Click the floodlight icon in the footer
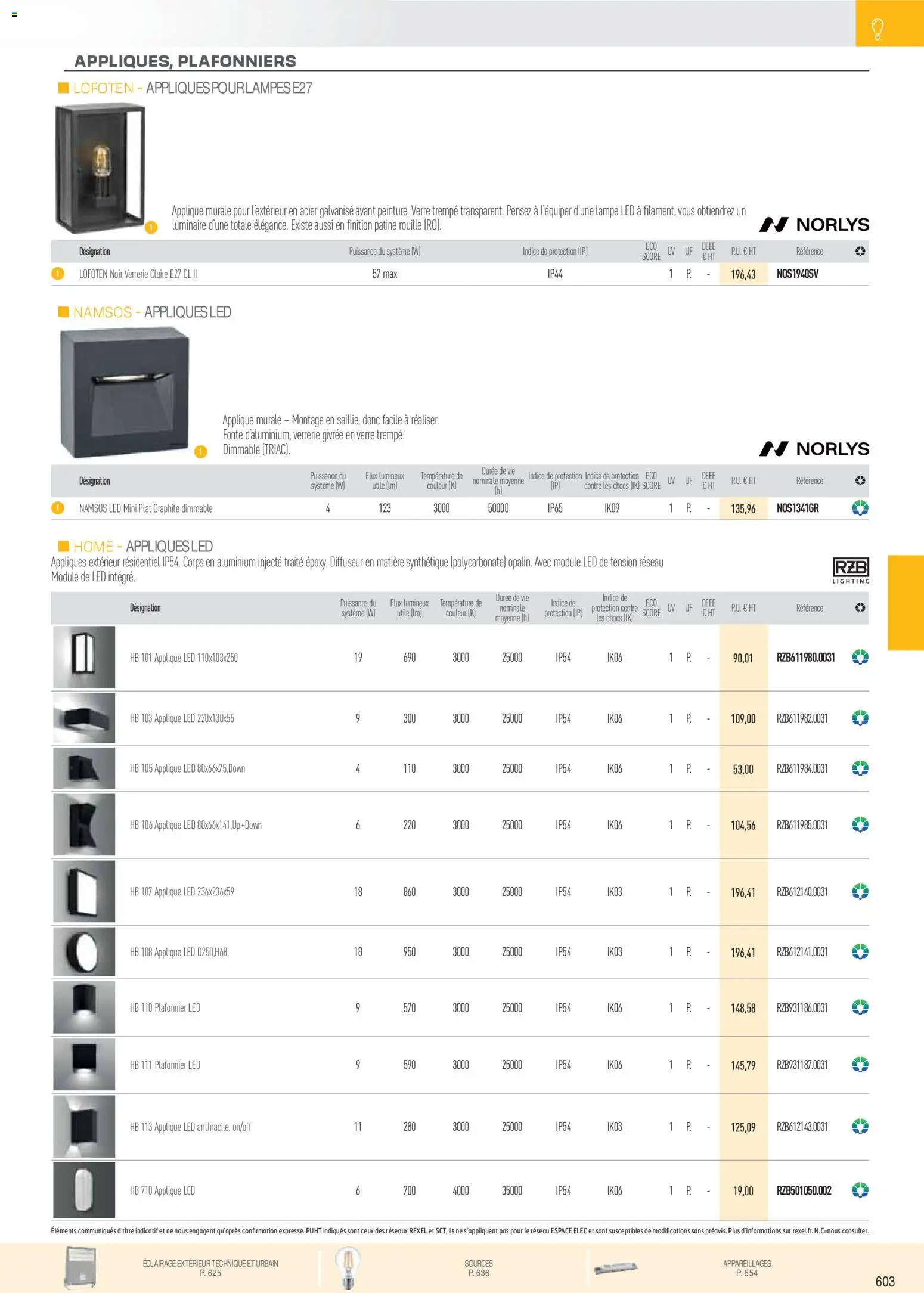Viewport: 924px width, 1293px height. (x=80, y=1267)
